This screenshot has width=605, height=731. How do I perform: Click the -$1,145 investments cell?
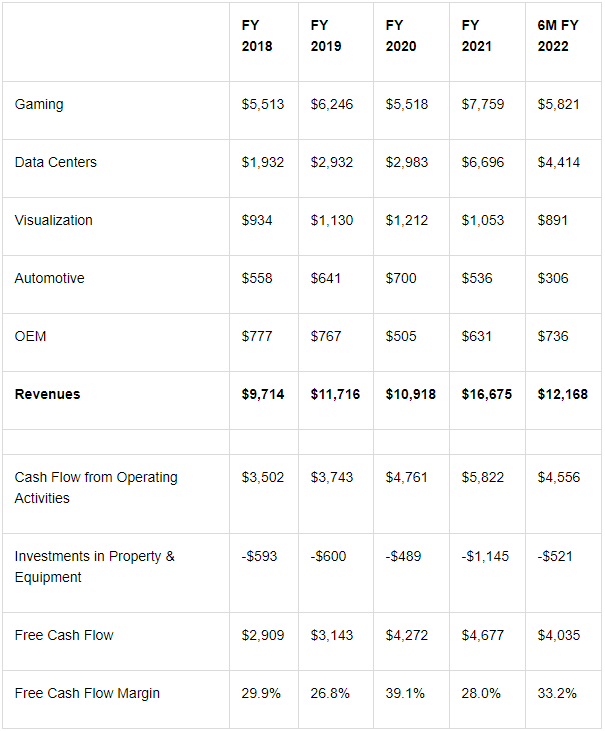click(x=485, y=556)
